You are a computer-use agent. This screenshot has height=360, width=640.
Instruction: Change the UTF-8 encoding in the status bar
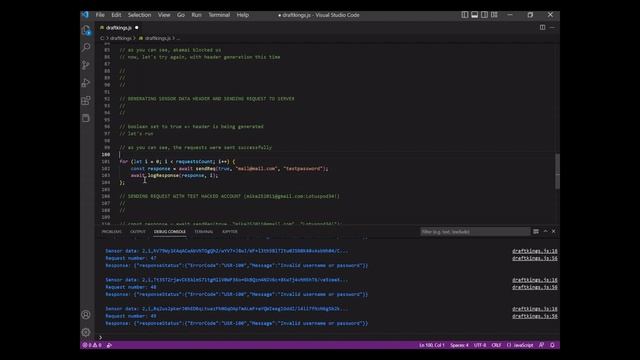[480, 345]
